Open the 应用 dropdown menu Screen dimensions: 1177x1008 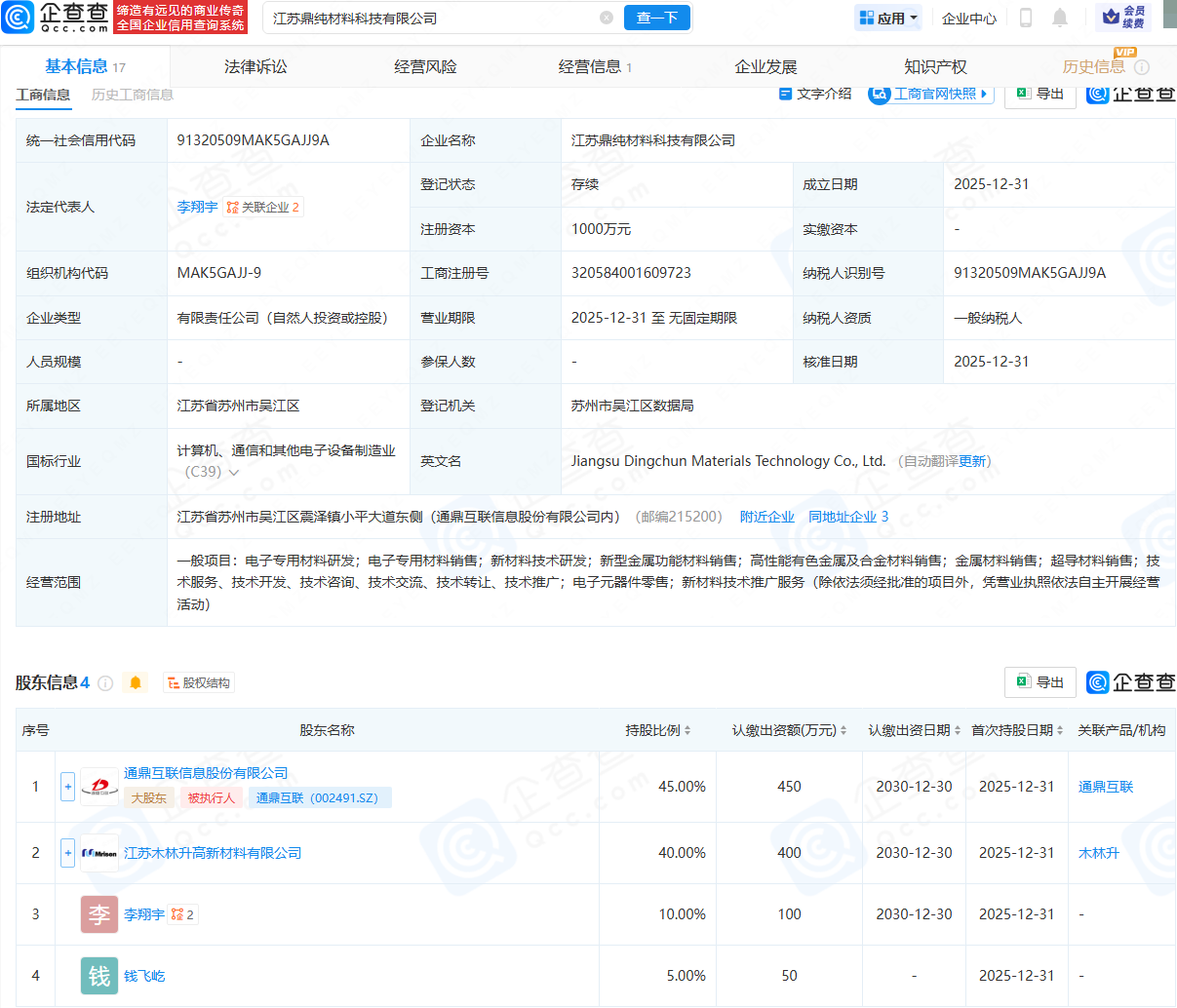click(888, 18)
